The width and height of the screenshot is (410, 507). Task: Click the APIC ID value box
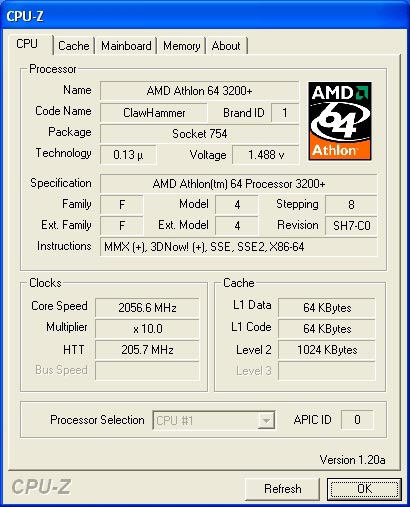click(x=357, y=420)
